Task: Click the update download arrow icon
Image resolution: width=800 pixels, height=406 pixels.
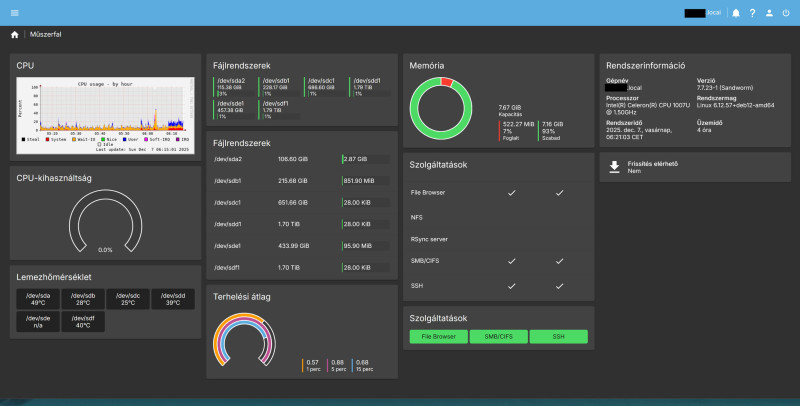Action: pos(614,167)
